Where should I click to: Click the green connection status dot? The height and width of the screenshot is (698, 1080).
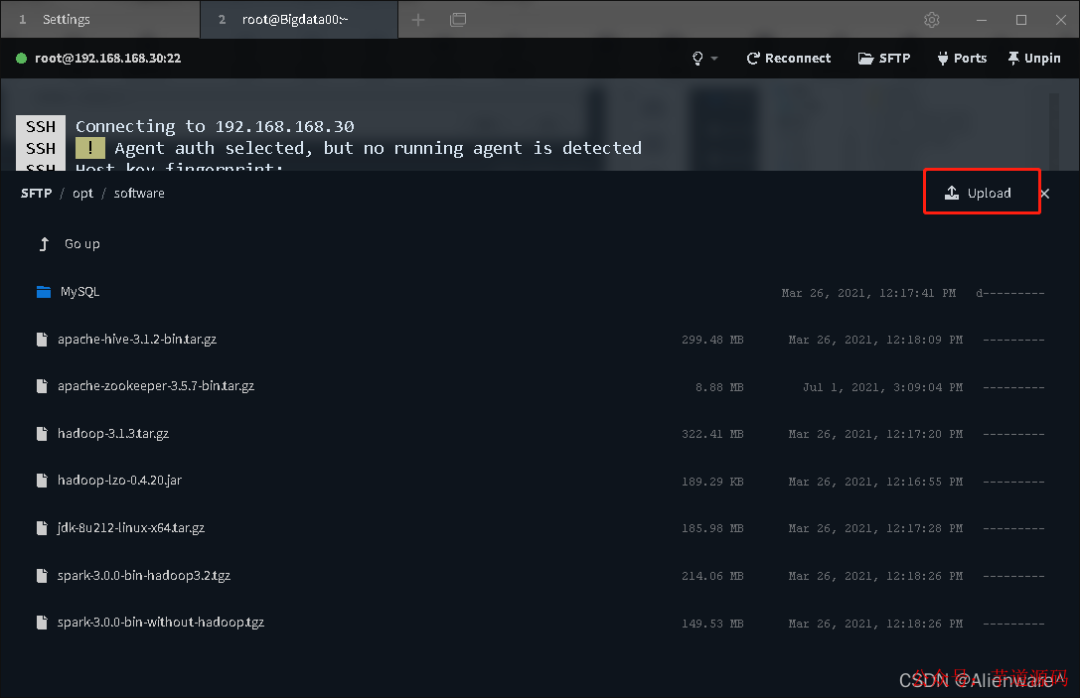(x=21, y=59)
